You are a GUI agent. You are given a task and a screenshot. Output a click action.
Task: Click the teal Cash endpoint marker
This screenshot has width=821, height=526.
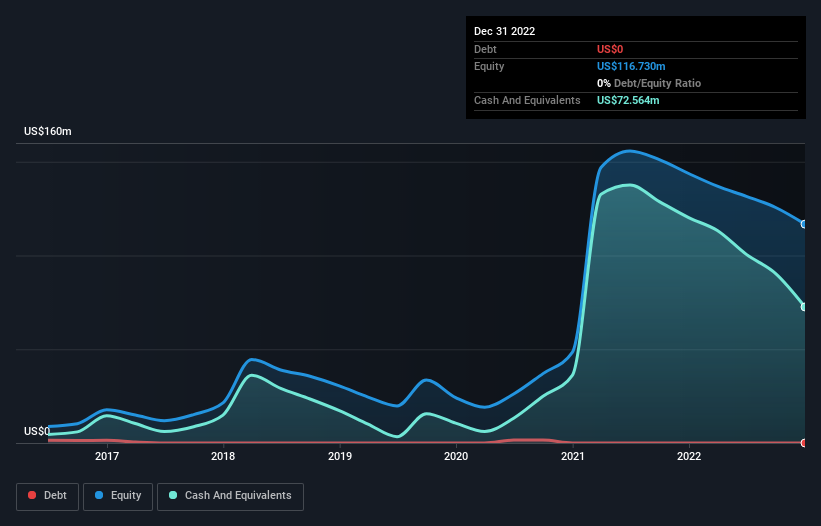(x=804, y=307)
